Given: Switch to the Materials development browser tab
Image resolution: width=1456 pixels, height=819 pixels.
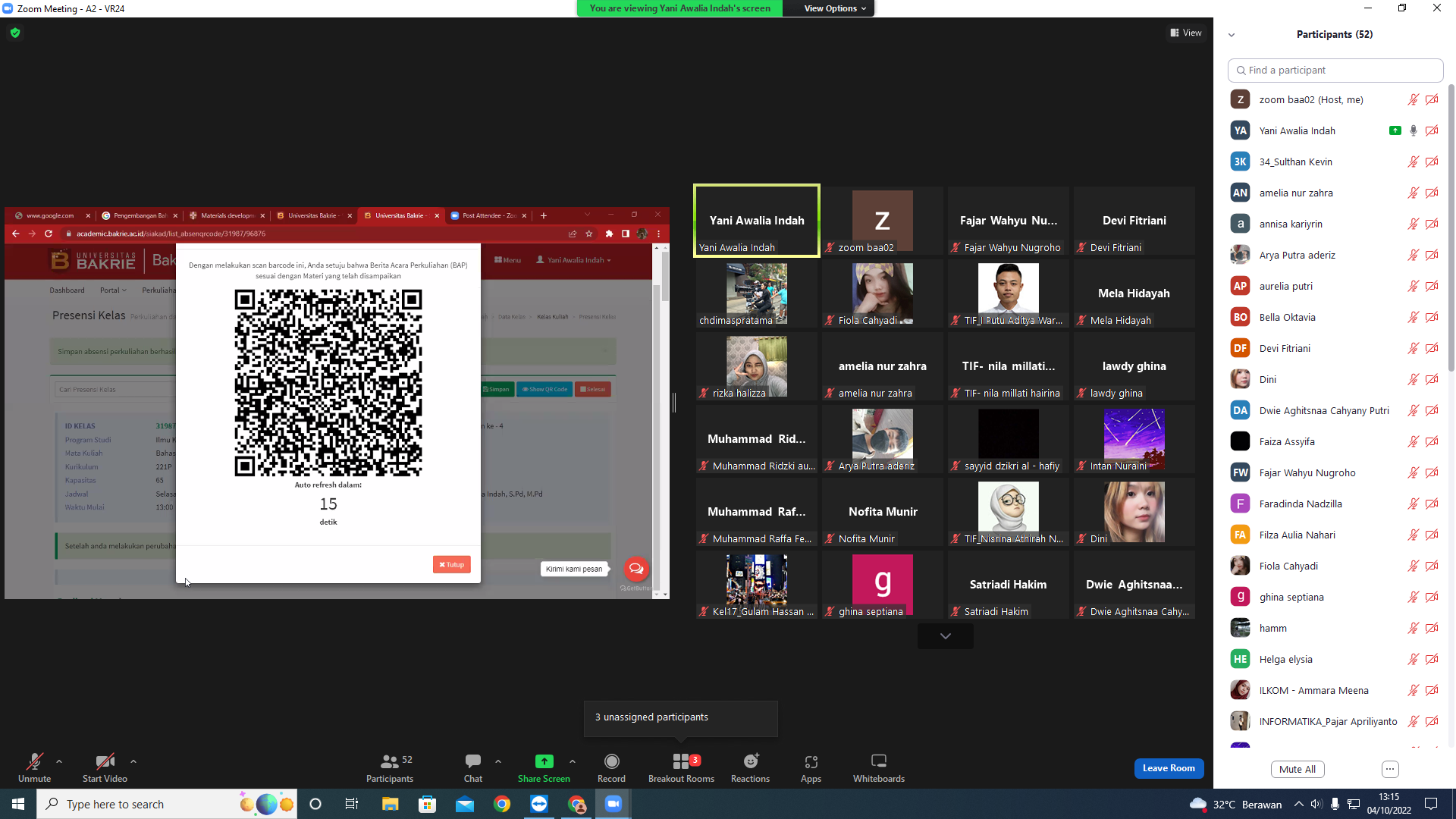Looking at the screenshot, I should coord(227,215).
